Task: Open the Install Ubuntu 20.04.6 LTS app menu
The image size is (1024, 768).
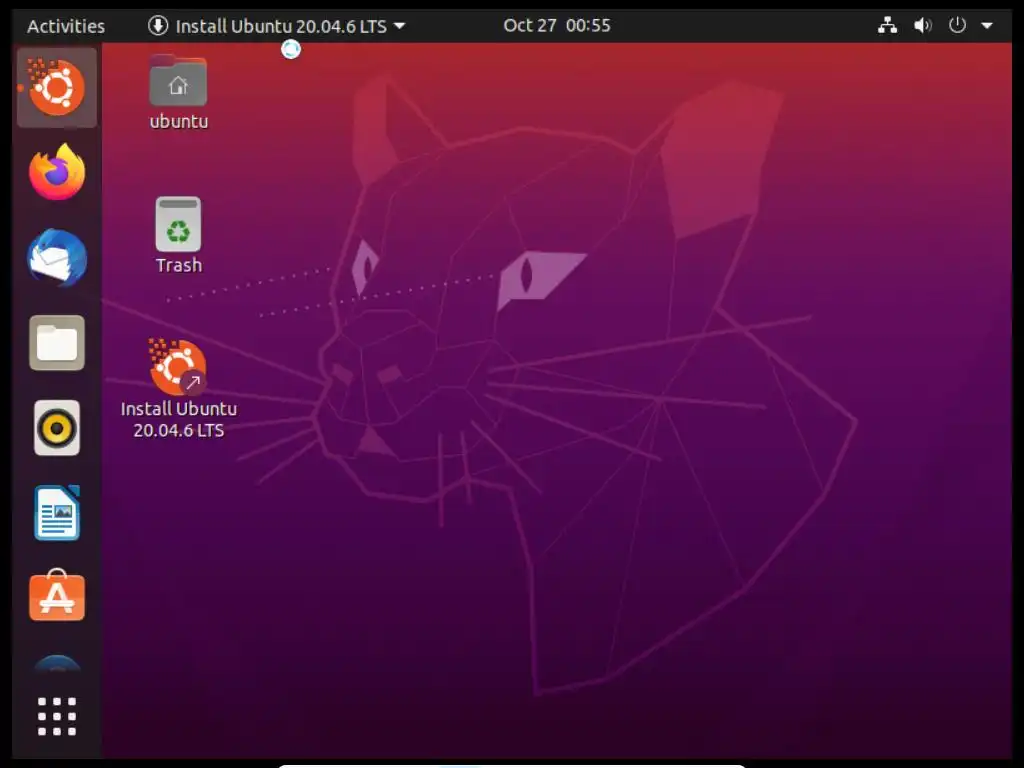Action: (x=276, y=26)
